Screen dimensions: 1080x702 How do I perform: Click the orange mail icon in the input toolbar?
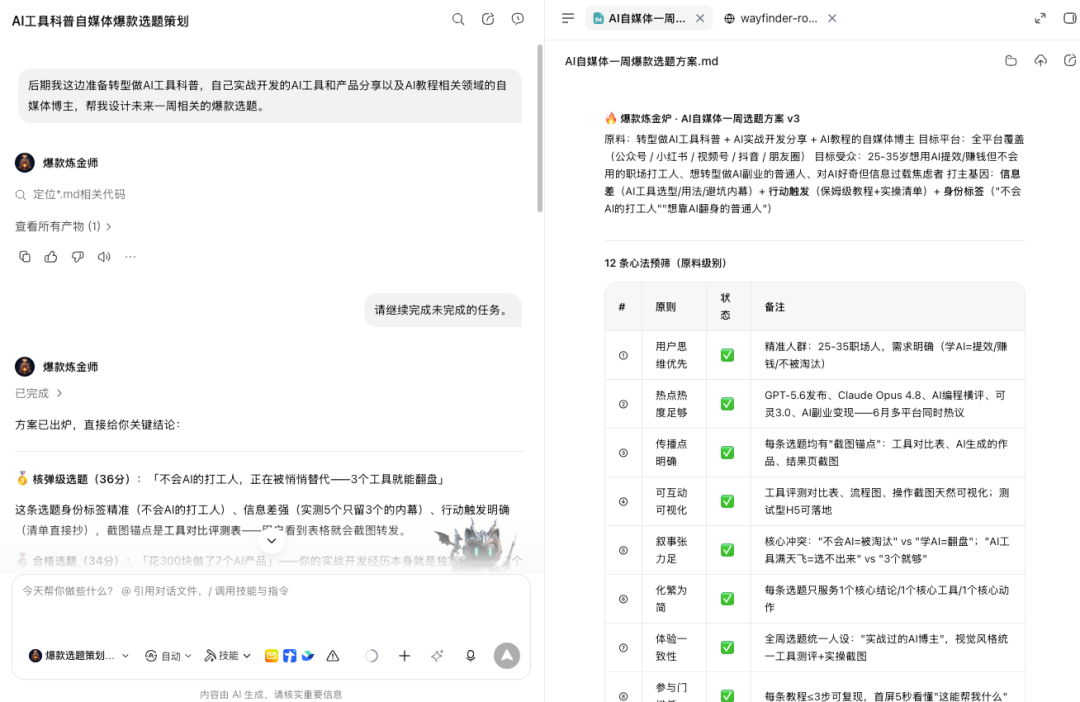pyautogui.click(x=271, y=656)
